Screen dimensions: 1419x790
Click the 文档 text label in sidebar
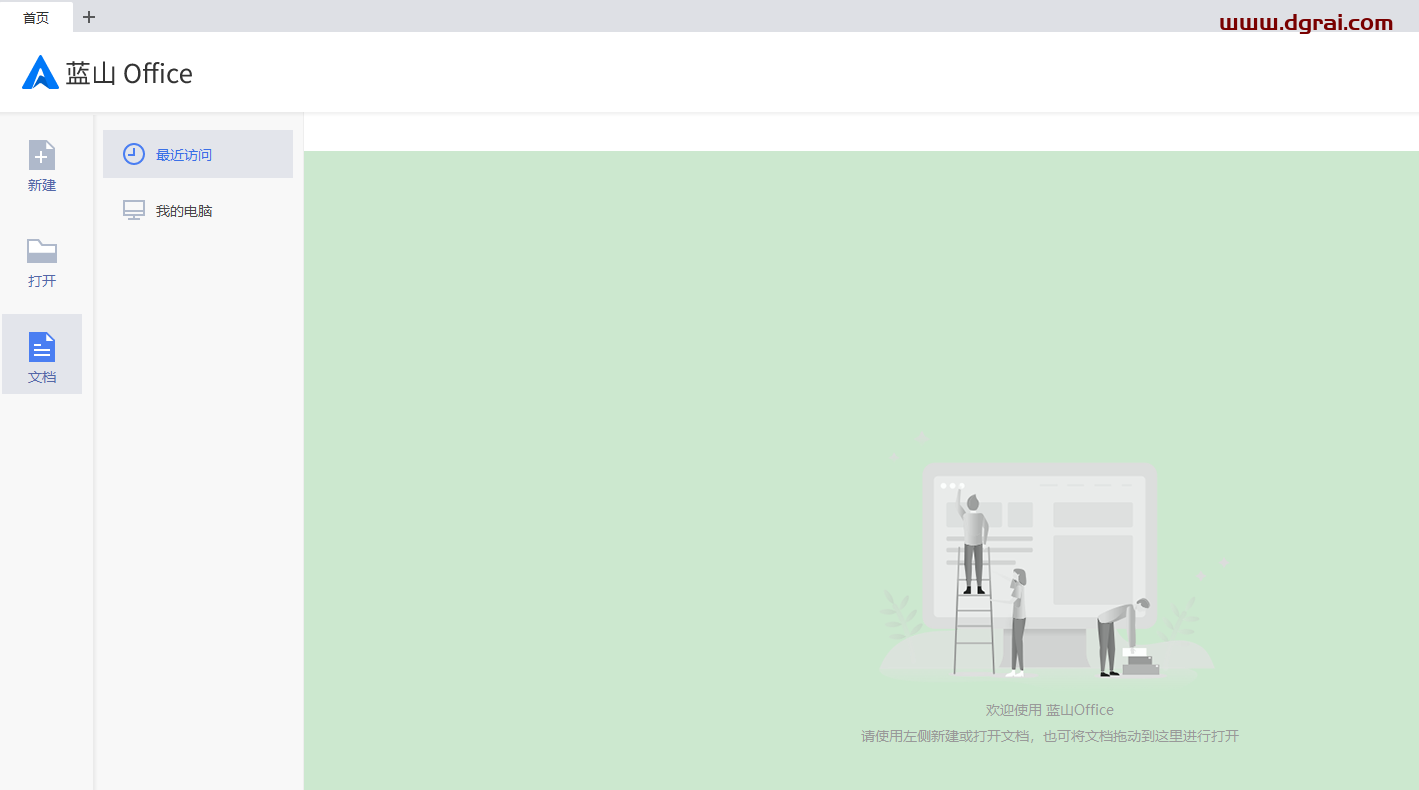[42, 377]
